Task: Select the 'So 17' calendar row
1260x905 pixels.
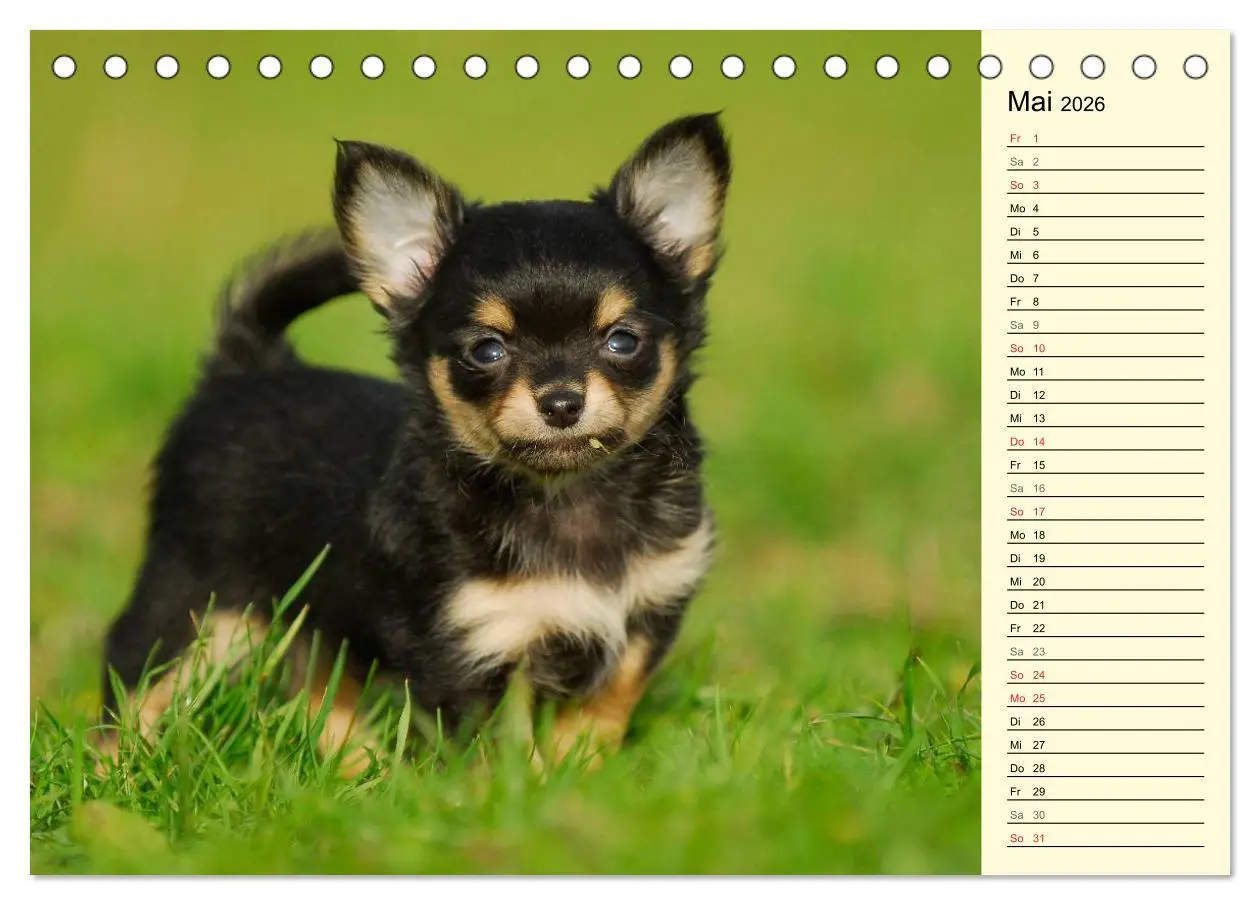Action: tap(1105, 511)
